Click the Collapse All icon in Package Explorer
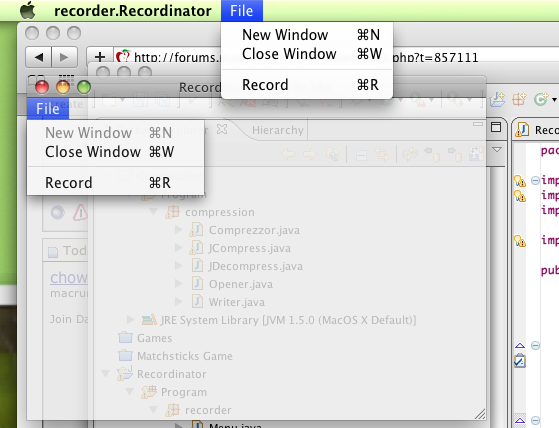 361,155
